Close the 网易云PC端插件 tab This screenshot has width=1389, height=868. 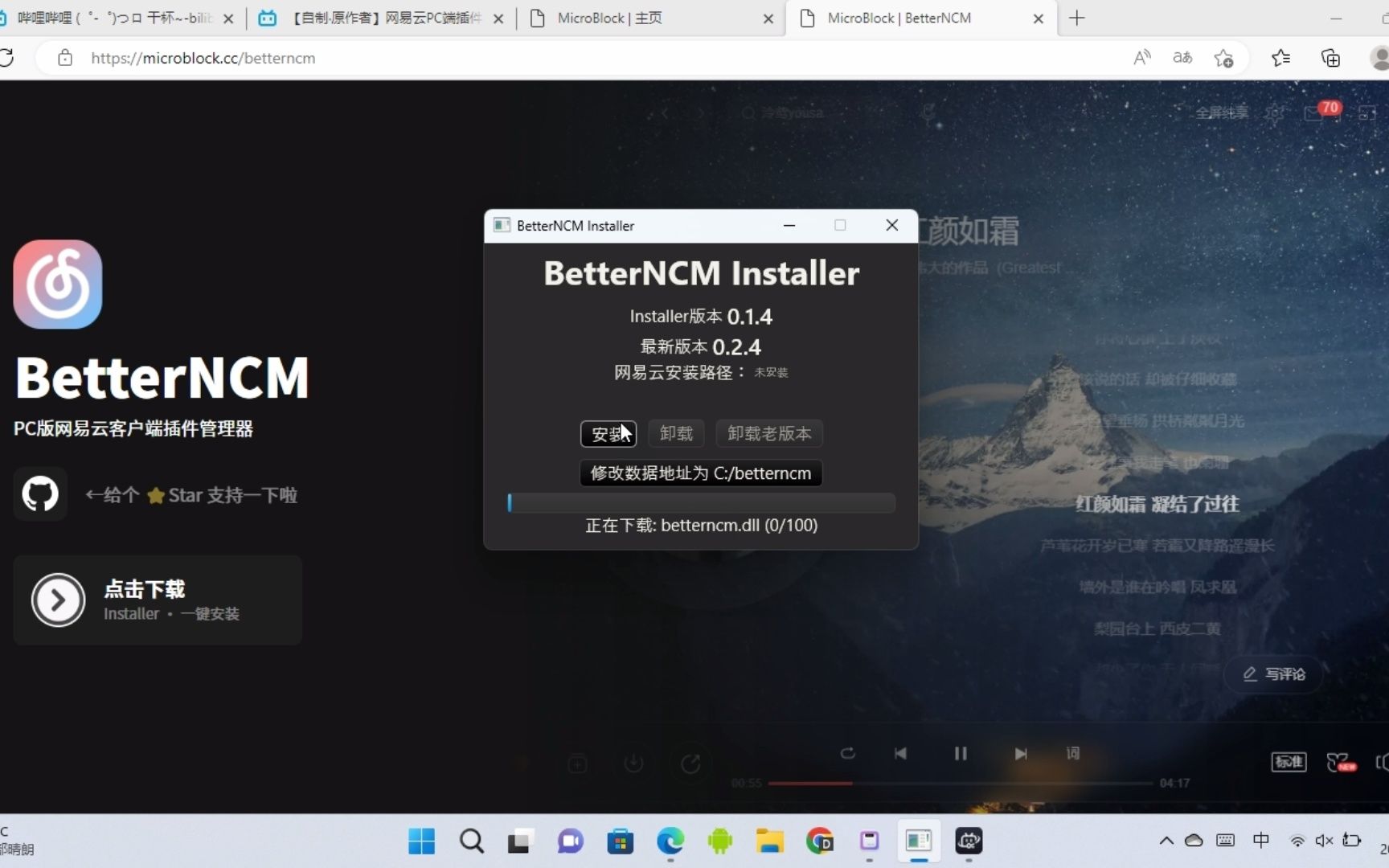[x=498, y=18]
